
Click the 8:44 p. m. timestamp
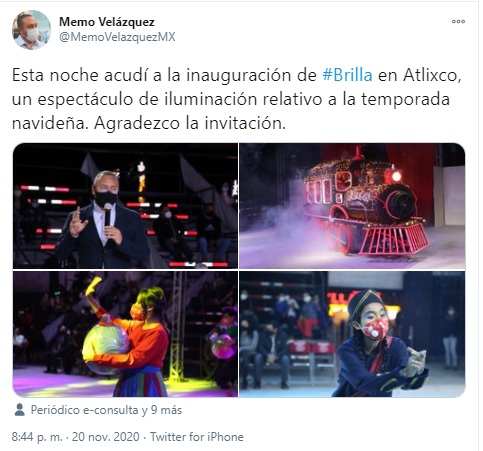click(x=37, y=437)
